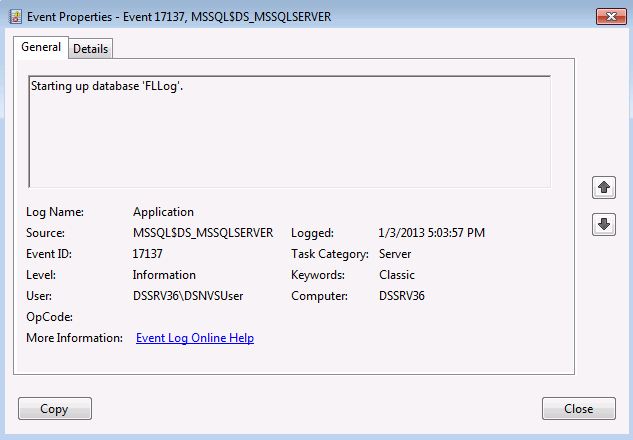Click inside the event description text box
Image resolution: width=633 pixels, height=440 pixels.
tap(288, 140)
